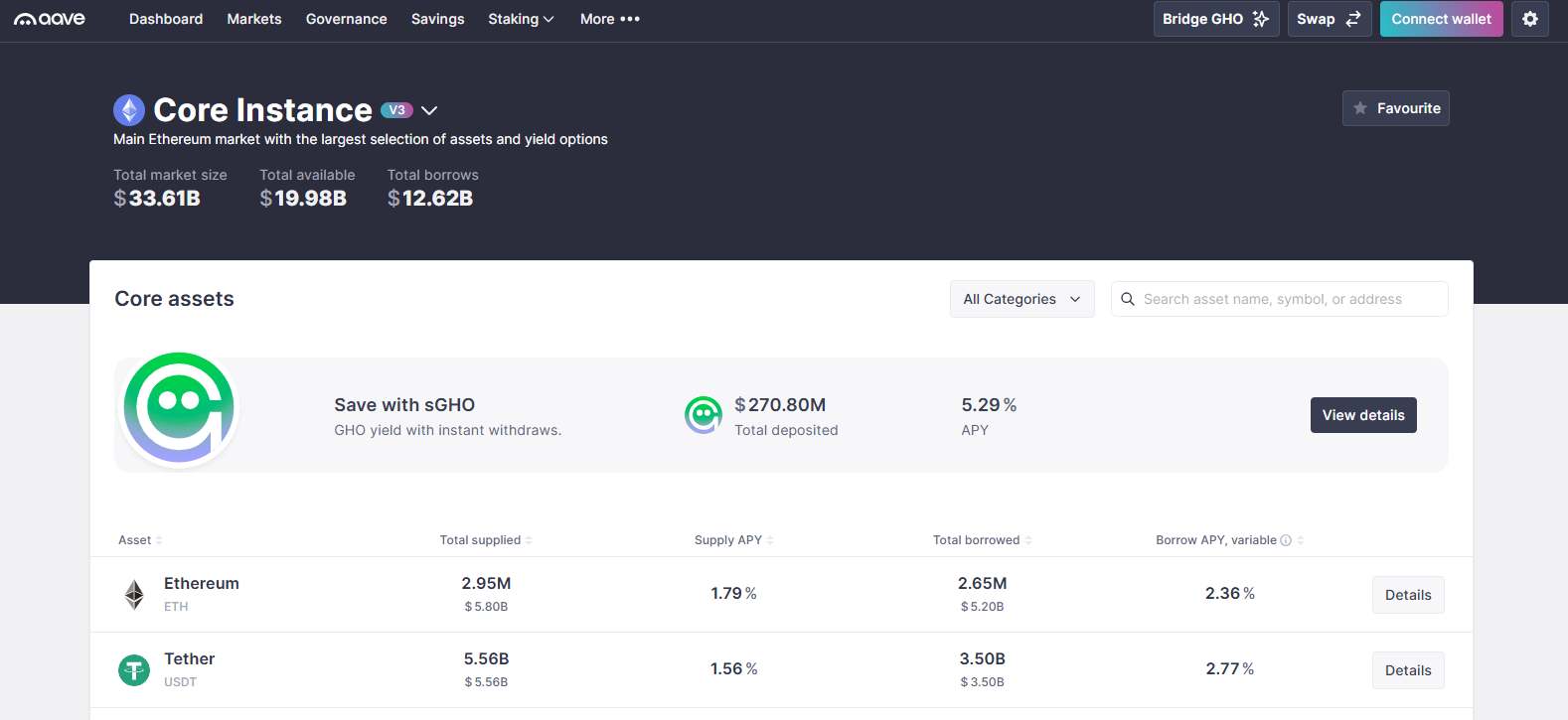Click the Ethereum network icon beside Core Instance

[129, 110]
